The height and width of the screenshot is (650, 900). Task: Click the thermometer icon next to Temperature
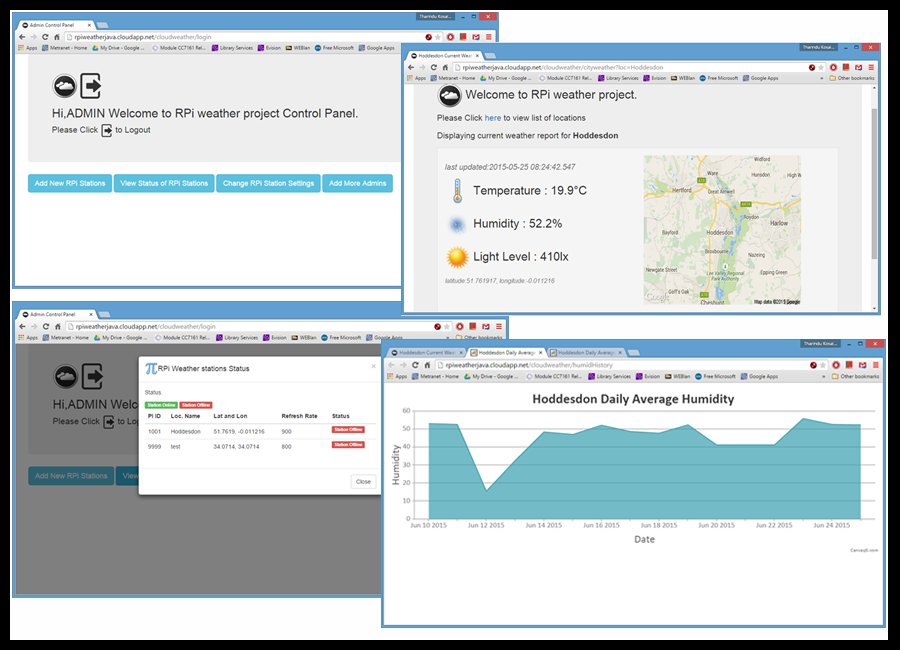[x=457, y=191]
